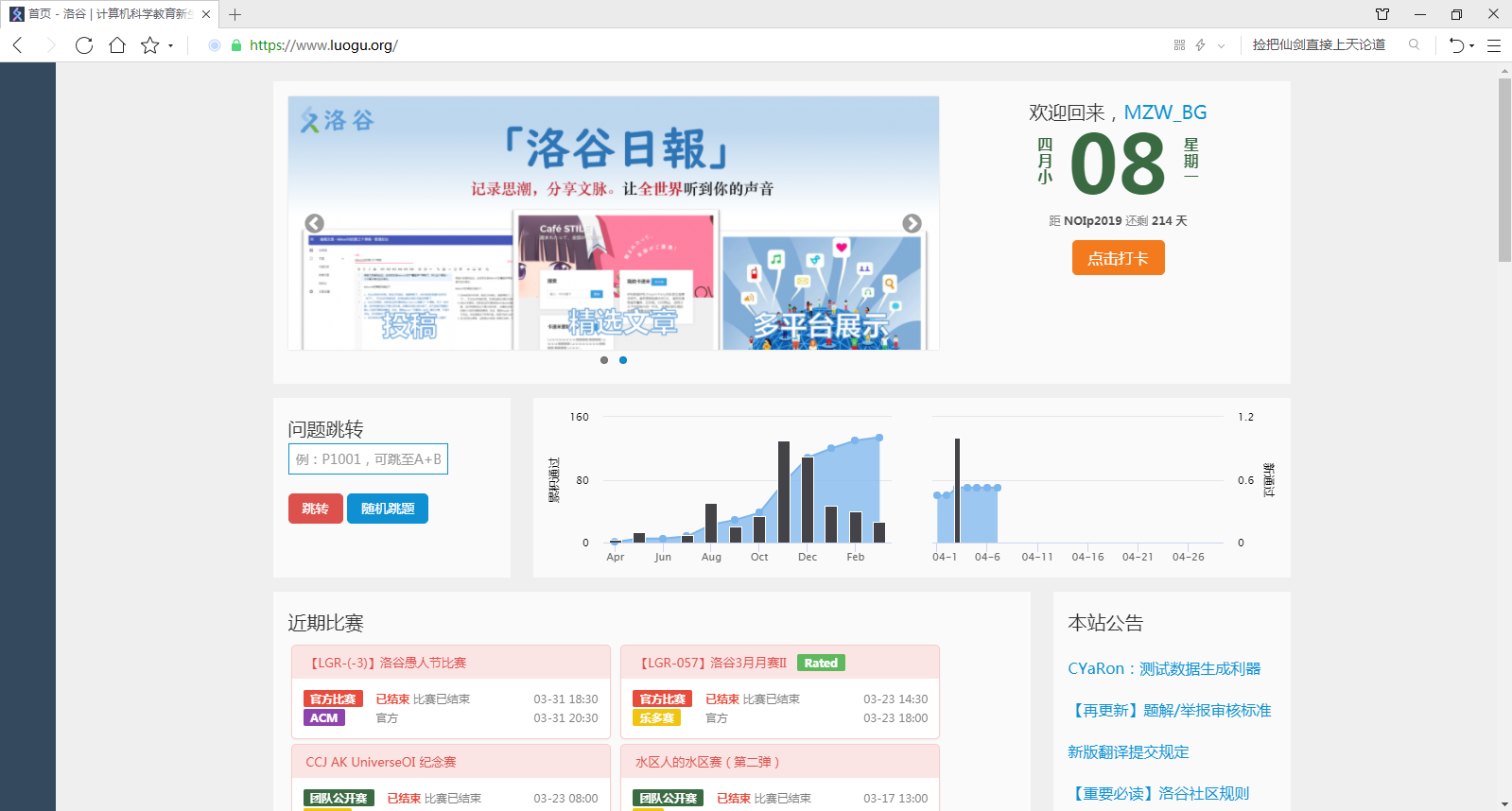Expand the dropdown chevron beside lightning icon
Image resolution: width=1512 pixels, height=811 pixels.
pos(1222,45)
